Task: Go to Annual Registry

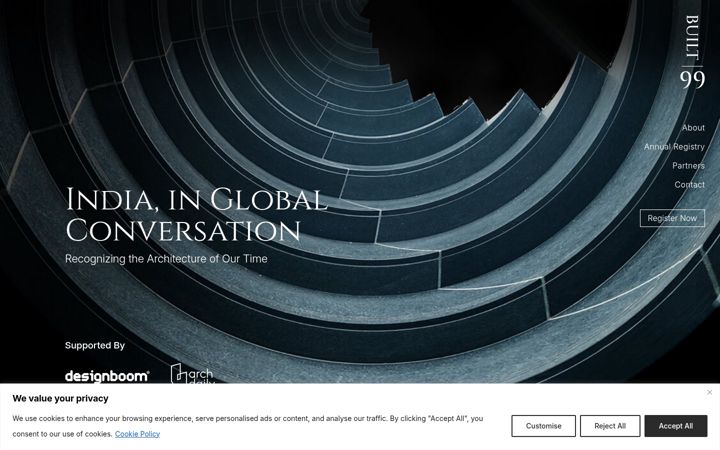Action: [674, 146]
